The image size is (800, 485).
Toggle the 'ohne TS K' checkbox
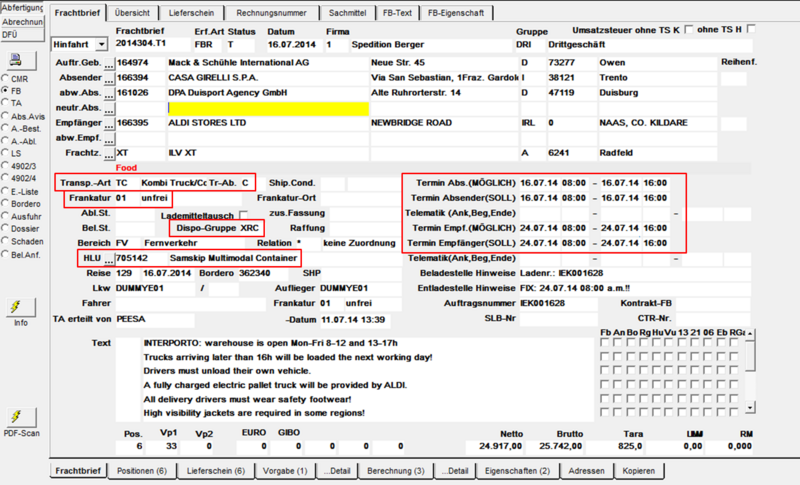[688, 30]
